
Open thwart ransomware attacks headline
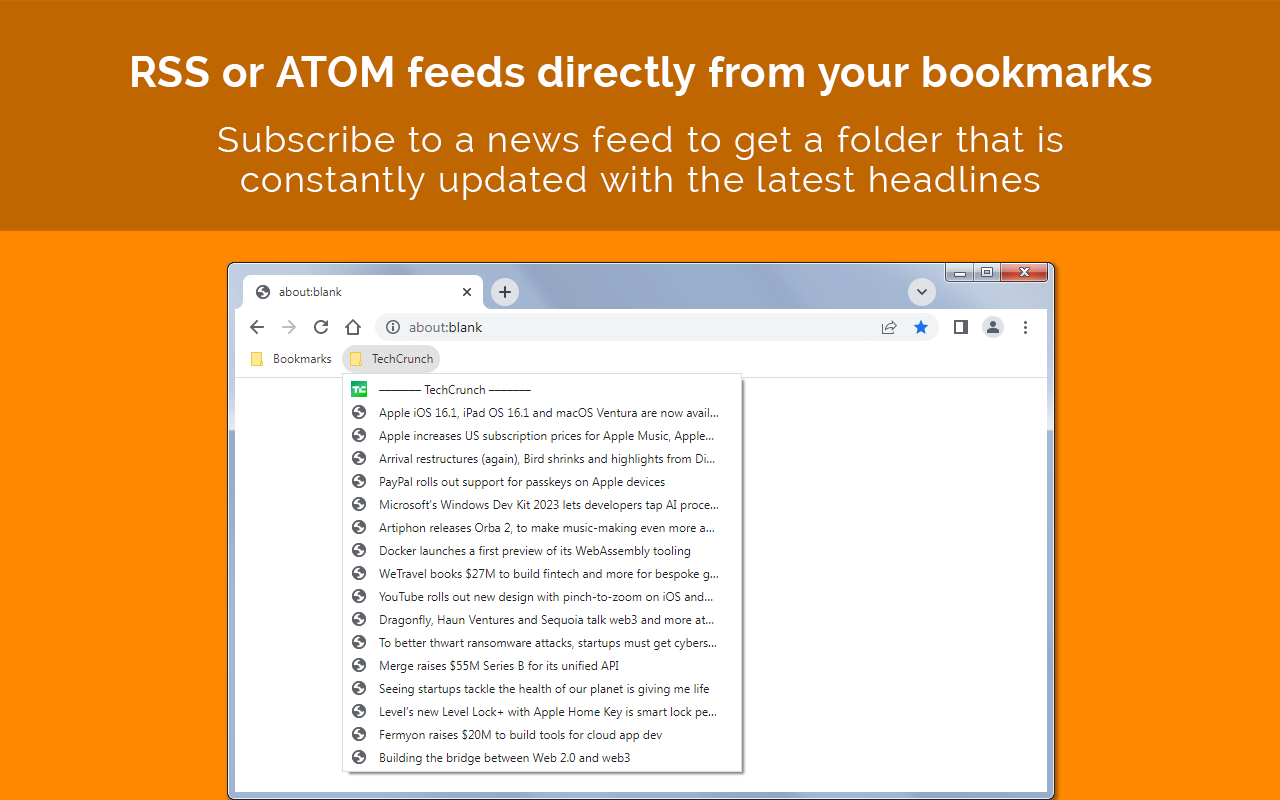click(542, 643)
